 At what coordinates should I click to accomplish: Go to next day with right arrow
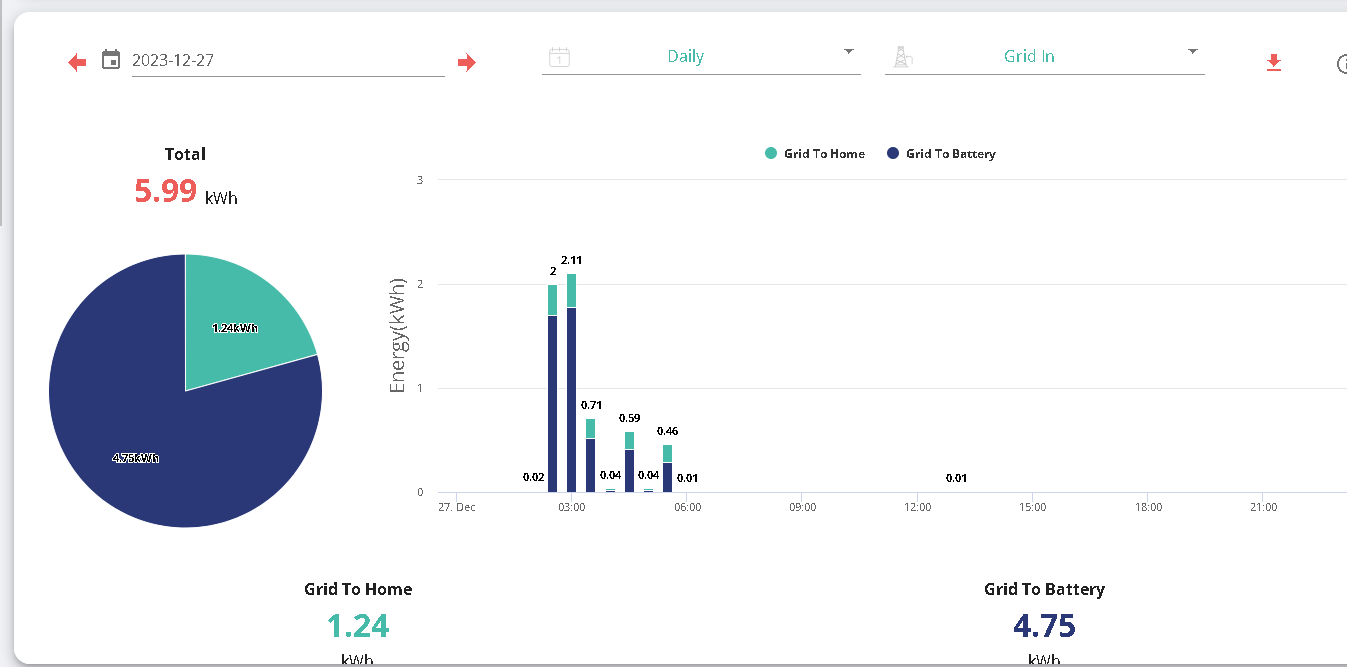click(x=466, y=63)
